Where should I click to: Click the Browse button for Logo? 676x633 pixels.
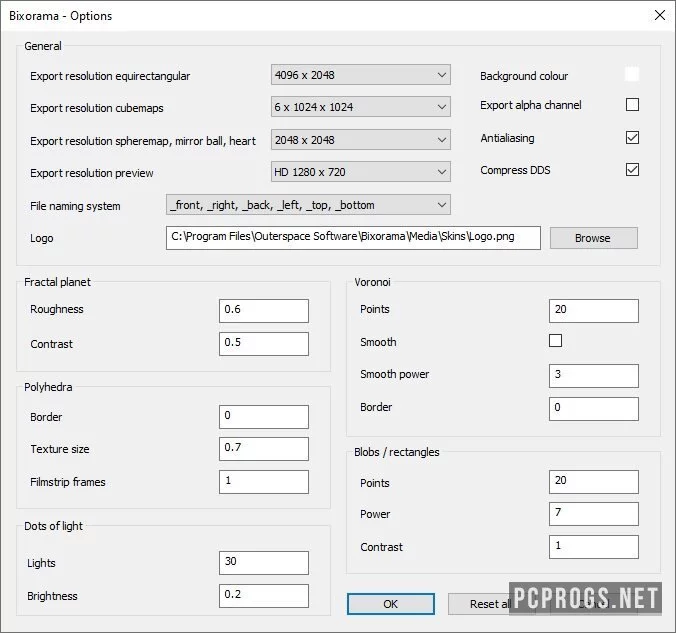[594, 238]
